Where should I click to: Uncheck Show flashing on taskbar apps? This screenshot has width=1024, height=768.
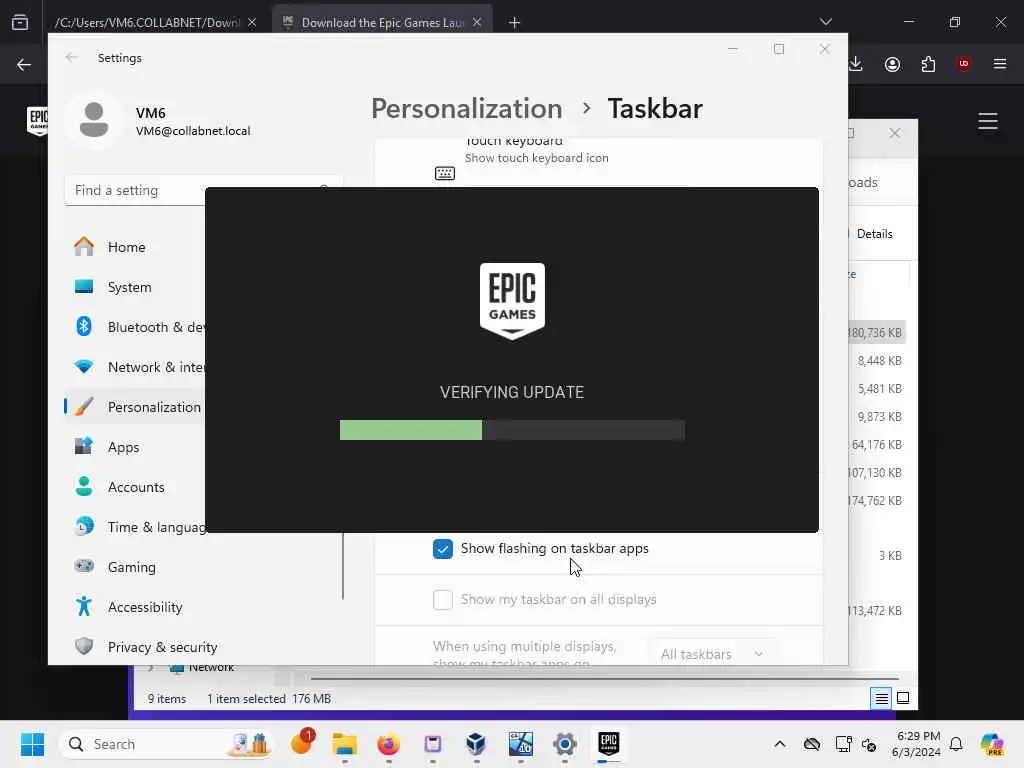pyautogui.click(x=443, y=549)
